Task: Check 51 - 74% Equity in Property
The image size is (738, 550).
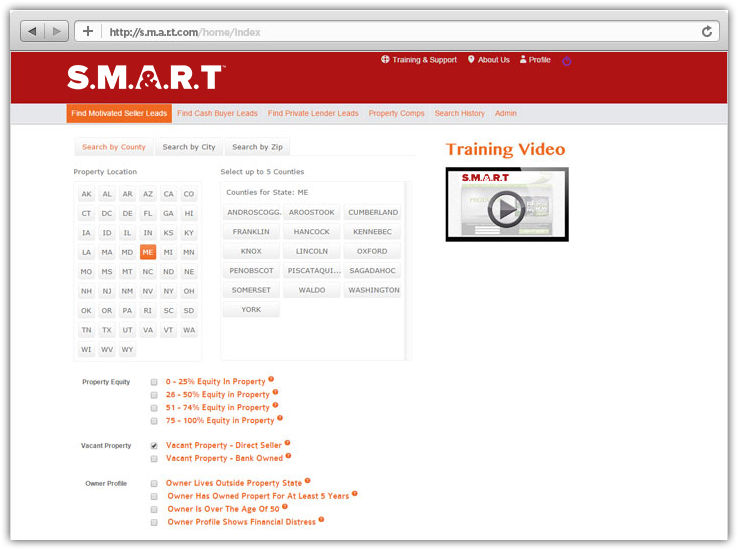Action: click(x=154, y=408)
